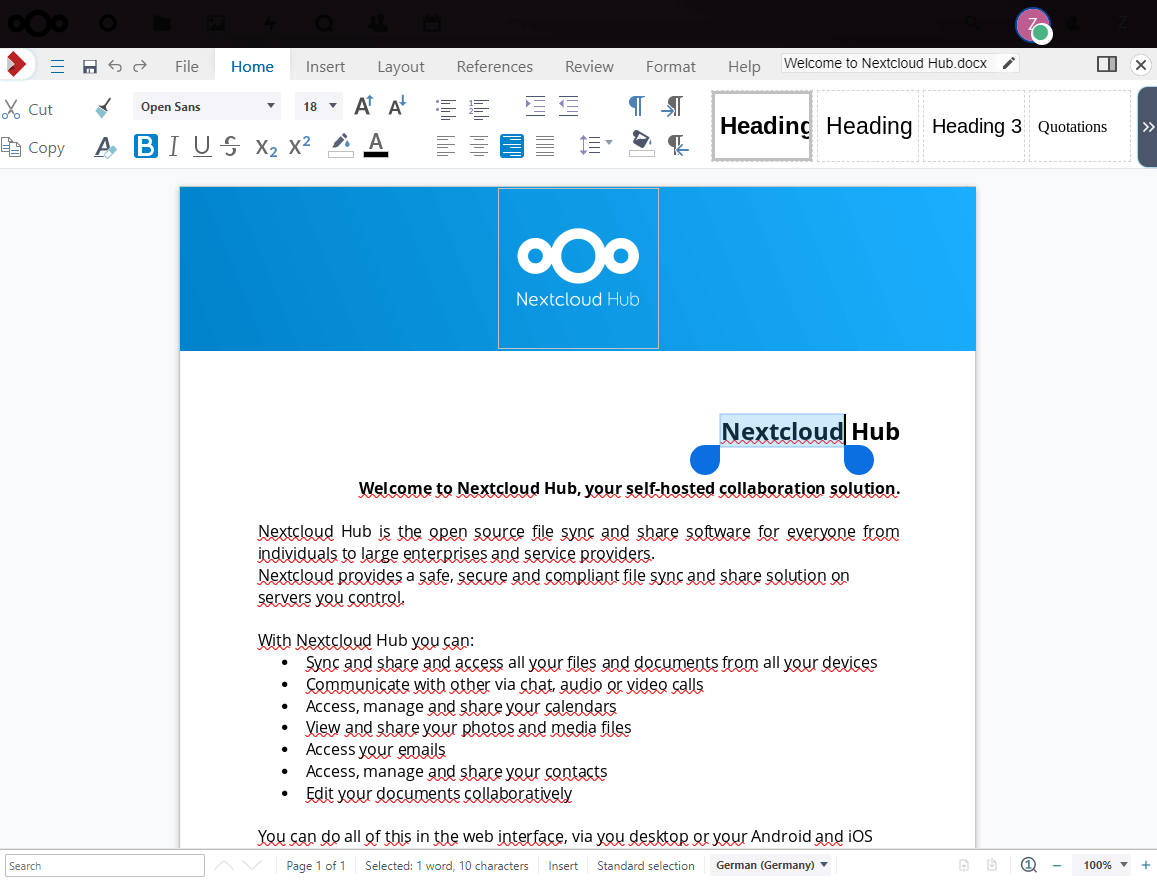Expand more ribbon options chevron

click(x=1148, y=127)
